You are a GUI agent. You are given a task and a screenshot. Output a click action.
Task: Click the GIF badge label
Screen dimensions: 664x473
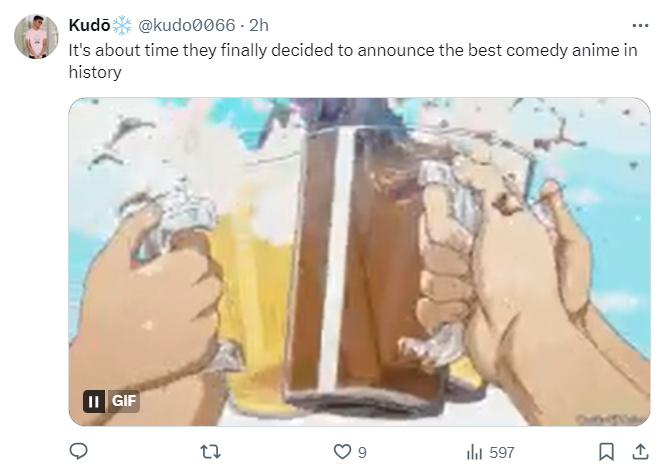tap(123, 401)
